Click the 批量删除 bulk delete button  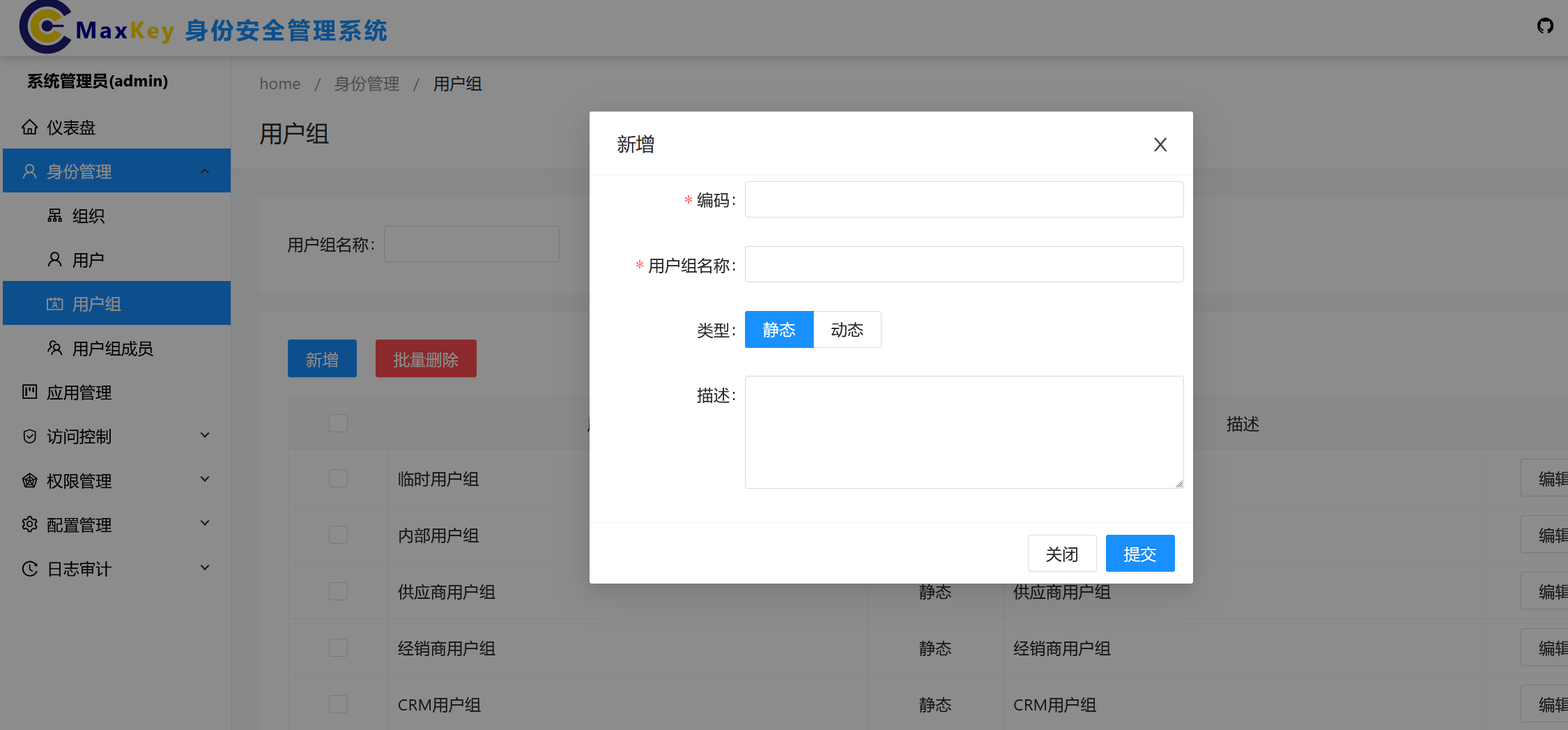point(425,358)
